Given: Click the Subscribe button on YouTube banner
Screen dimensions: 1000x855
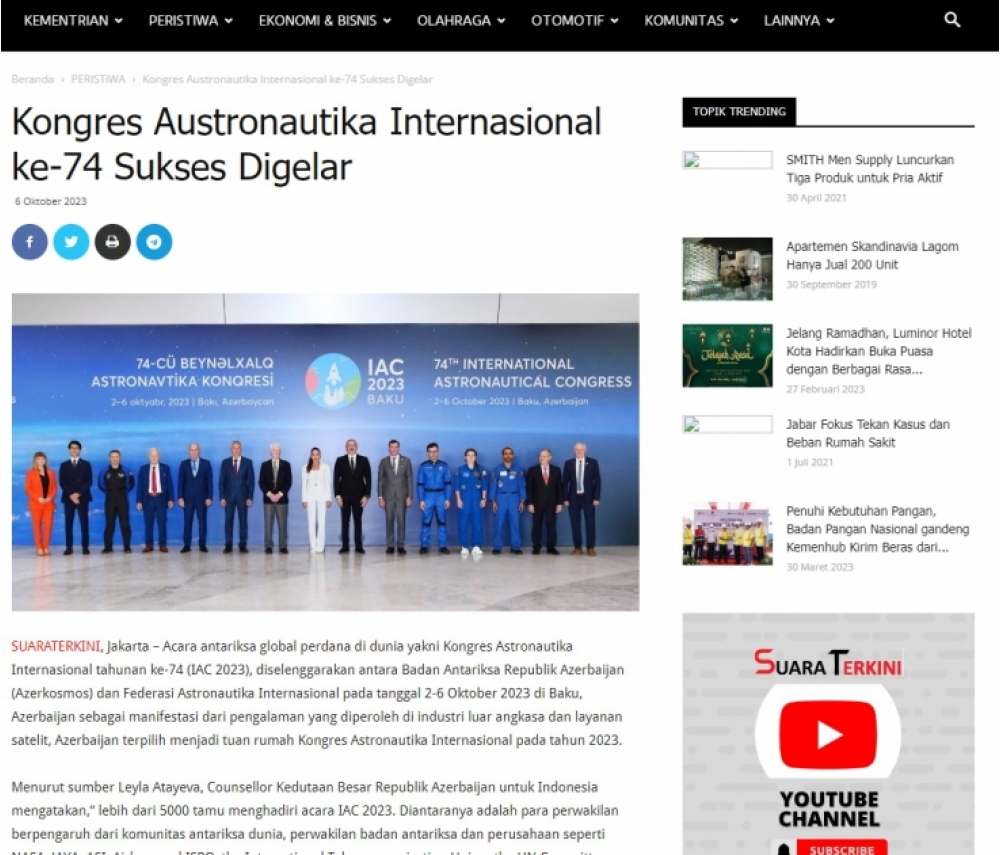Looking at the screenshot, I should tap(841, 849).
